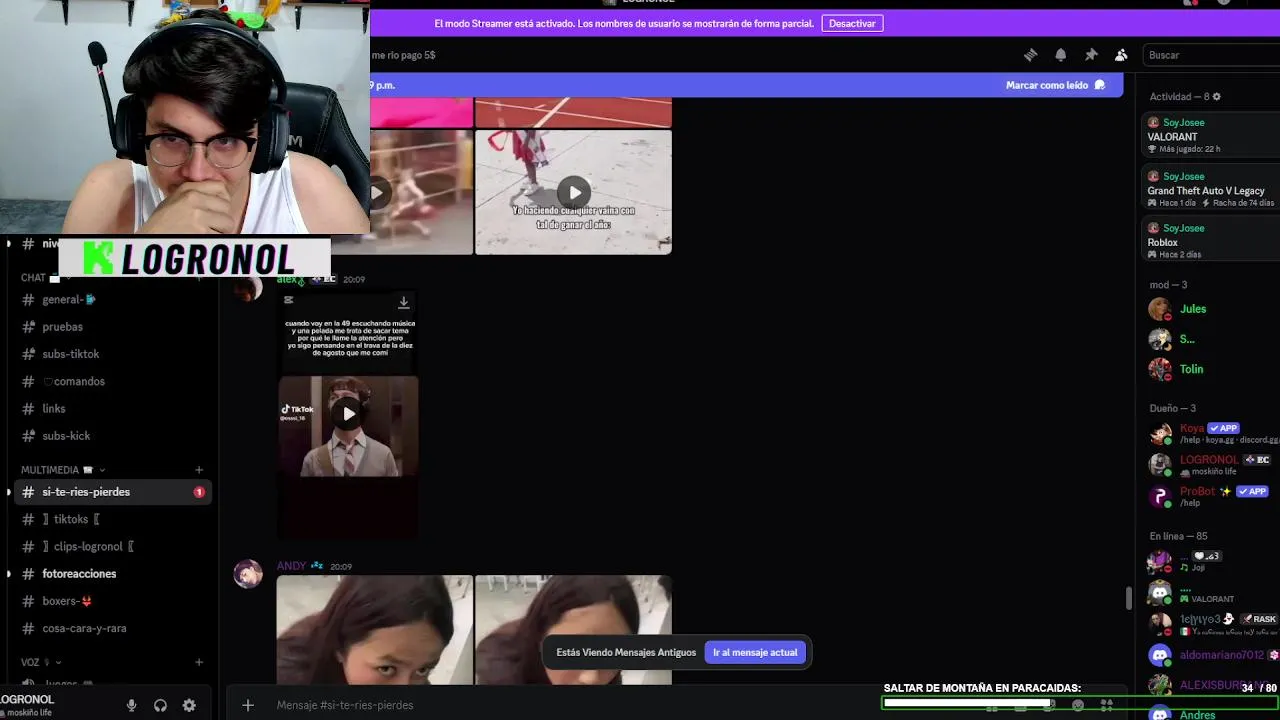Screen dimensions: 1280x720
Task: Deafen audio with the headphones icon
Action: pyautogui.click(x=160, y=705)
